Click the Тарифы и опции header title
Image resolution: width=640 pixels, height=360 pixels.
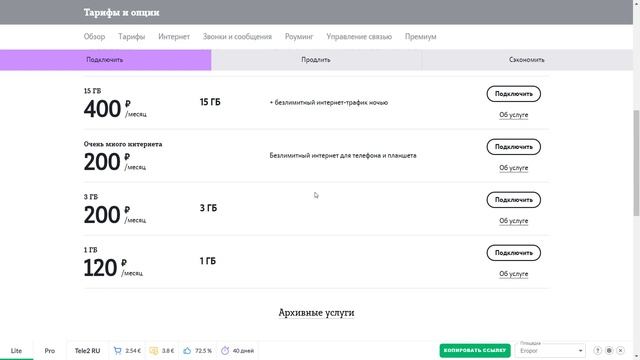click(x=122, y=13)
